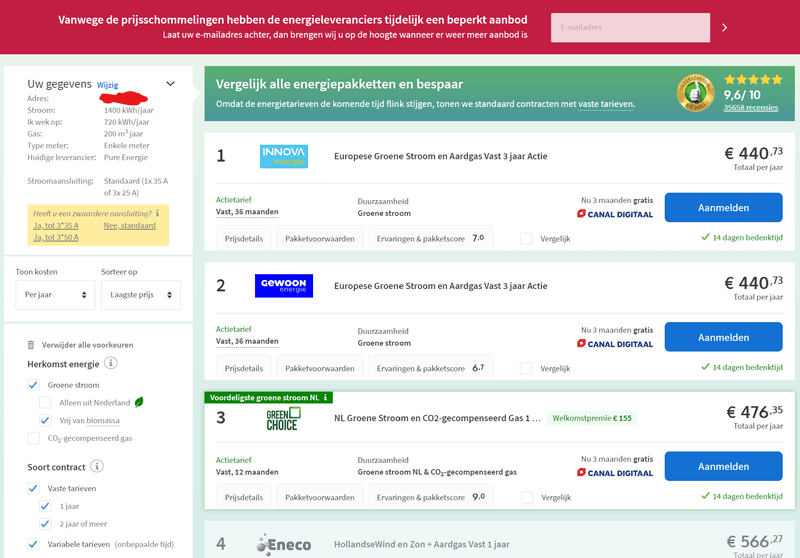Click HollandseWind en Zon + Aardgas offer title
Screen dimensions: 800x558
(421, 544)
